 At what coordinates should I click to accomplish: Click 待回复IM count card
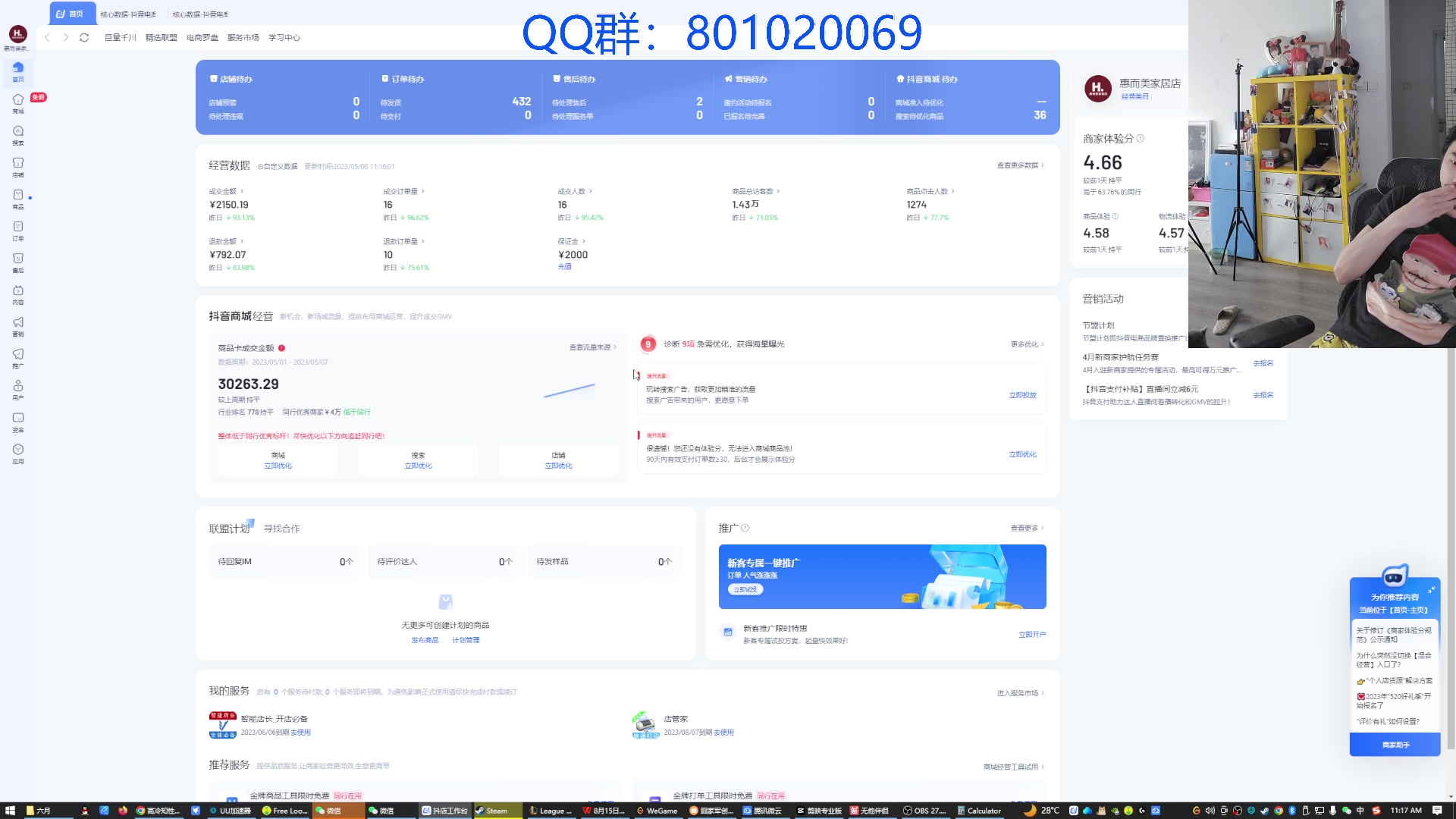coord(286,562)
